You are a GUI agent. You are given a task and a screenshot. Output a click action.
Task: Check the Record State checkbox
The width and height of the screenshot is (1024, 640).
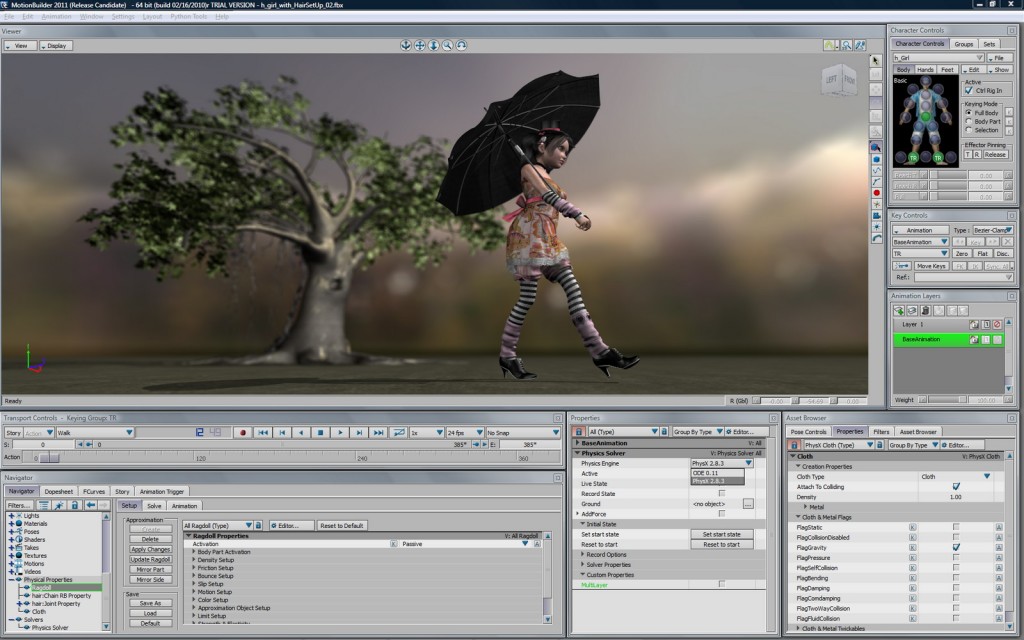click(722, 493)
